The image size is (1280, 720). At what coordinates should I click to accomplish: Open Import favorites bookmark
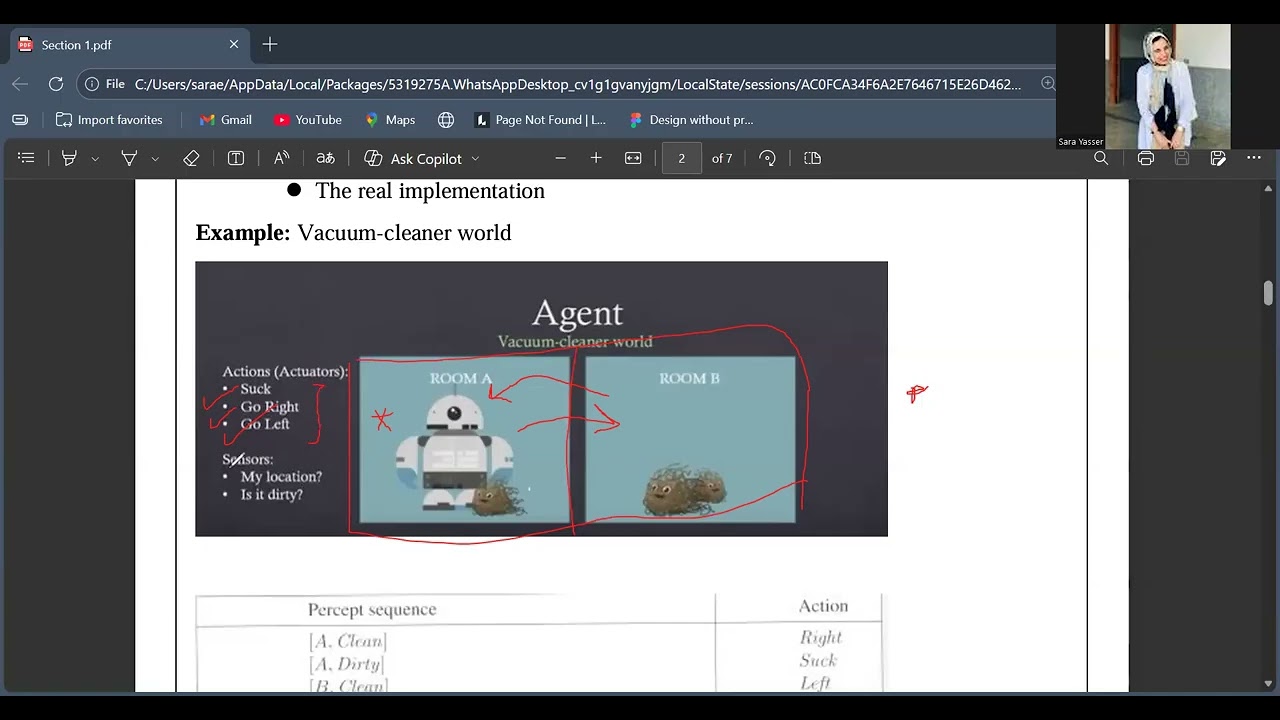click(x=109, y=120)
